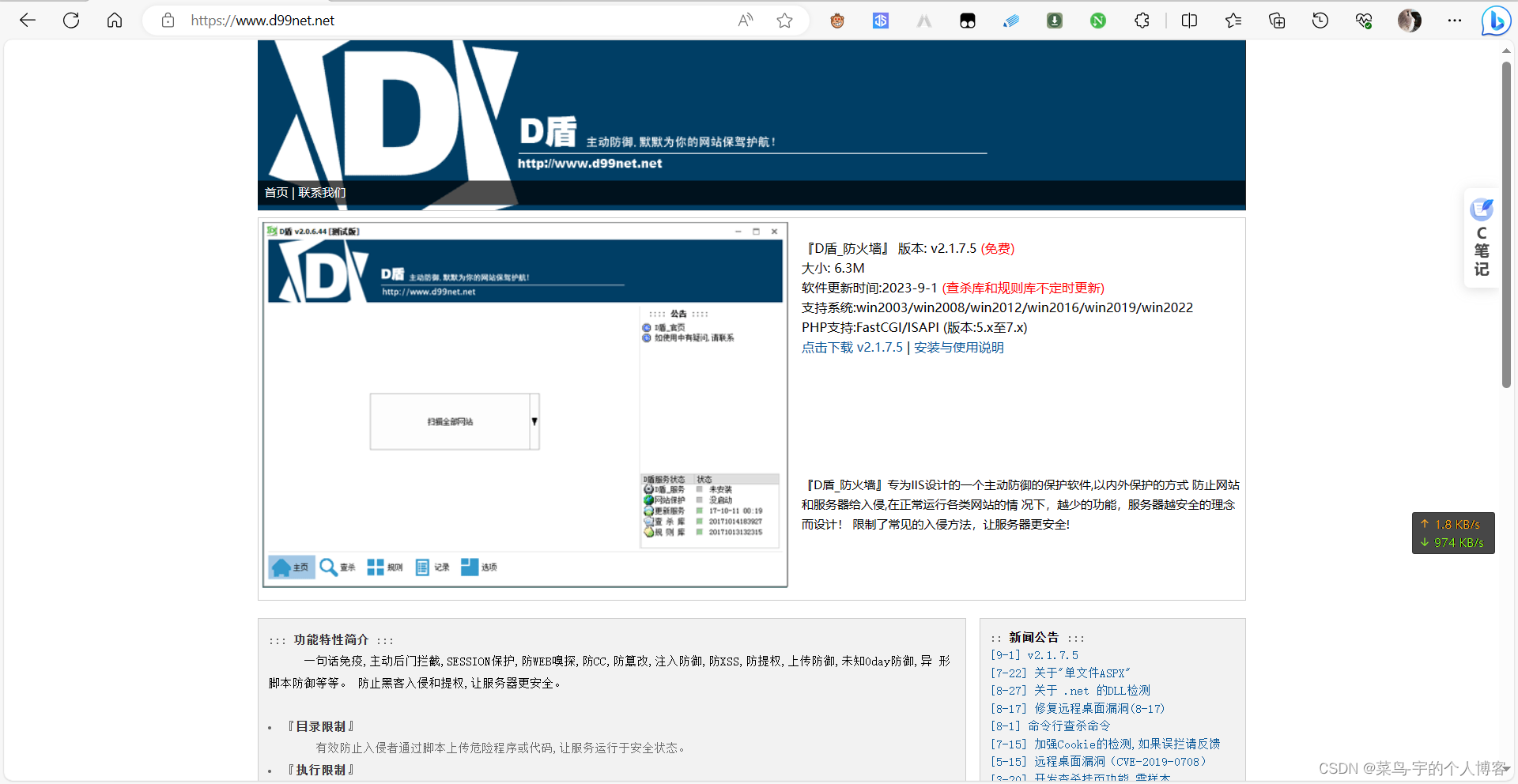Open the Collections icon in the toolbar
Image resolution: width=1518 pixels, height=784 pixels.
[1276, 21]
